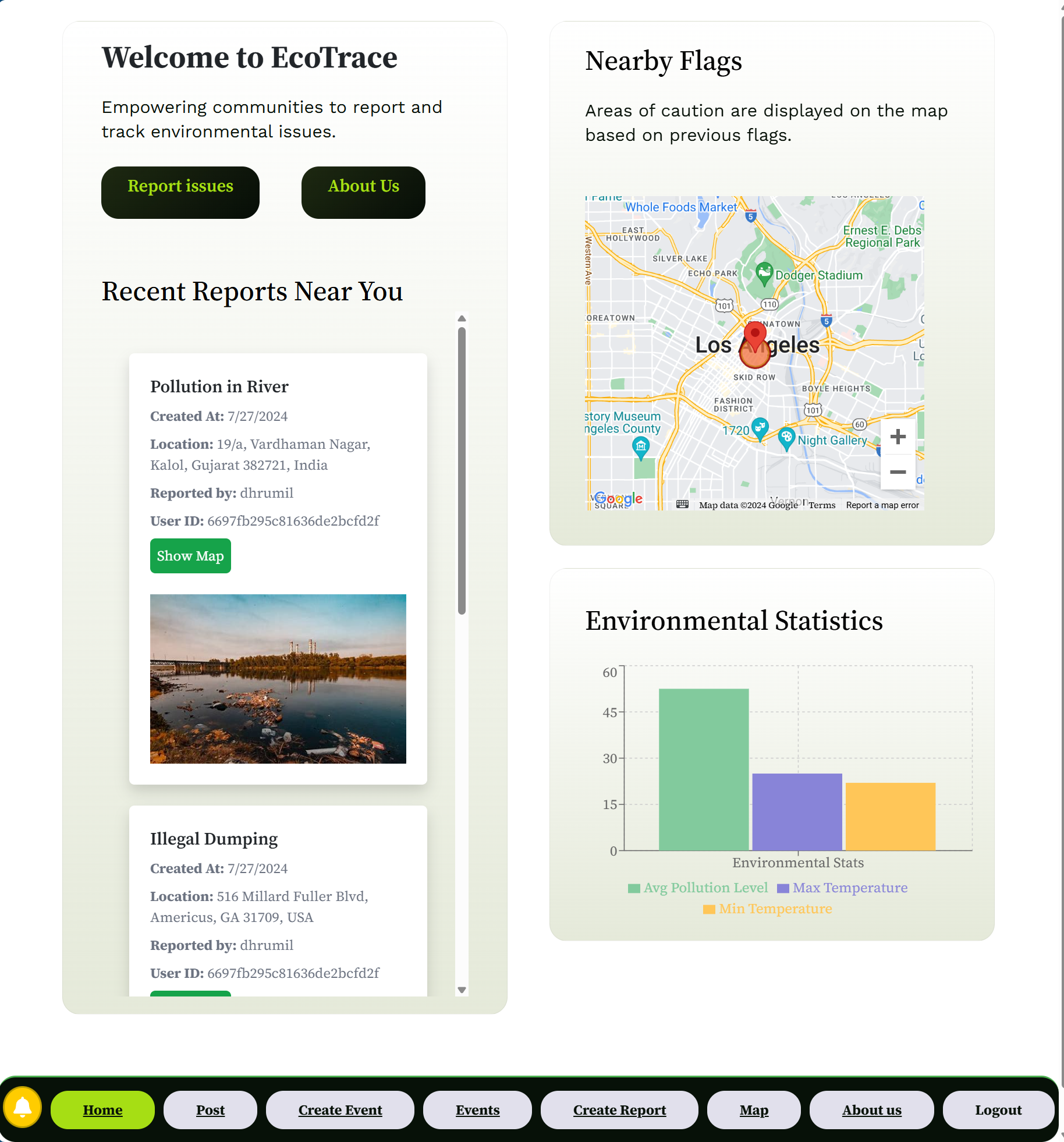
Task: Click the Google logo on the map
Action: [x=618, y=499]
